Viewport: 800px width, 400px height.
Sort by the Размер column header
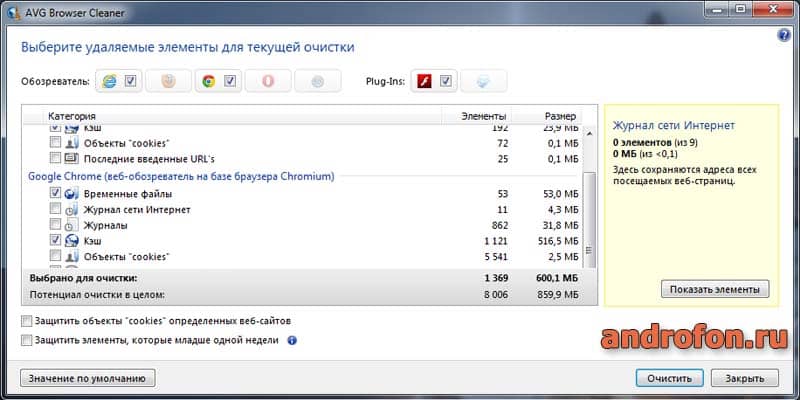click(x=547, y=116)
